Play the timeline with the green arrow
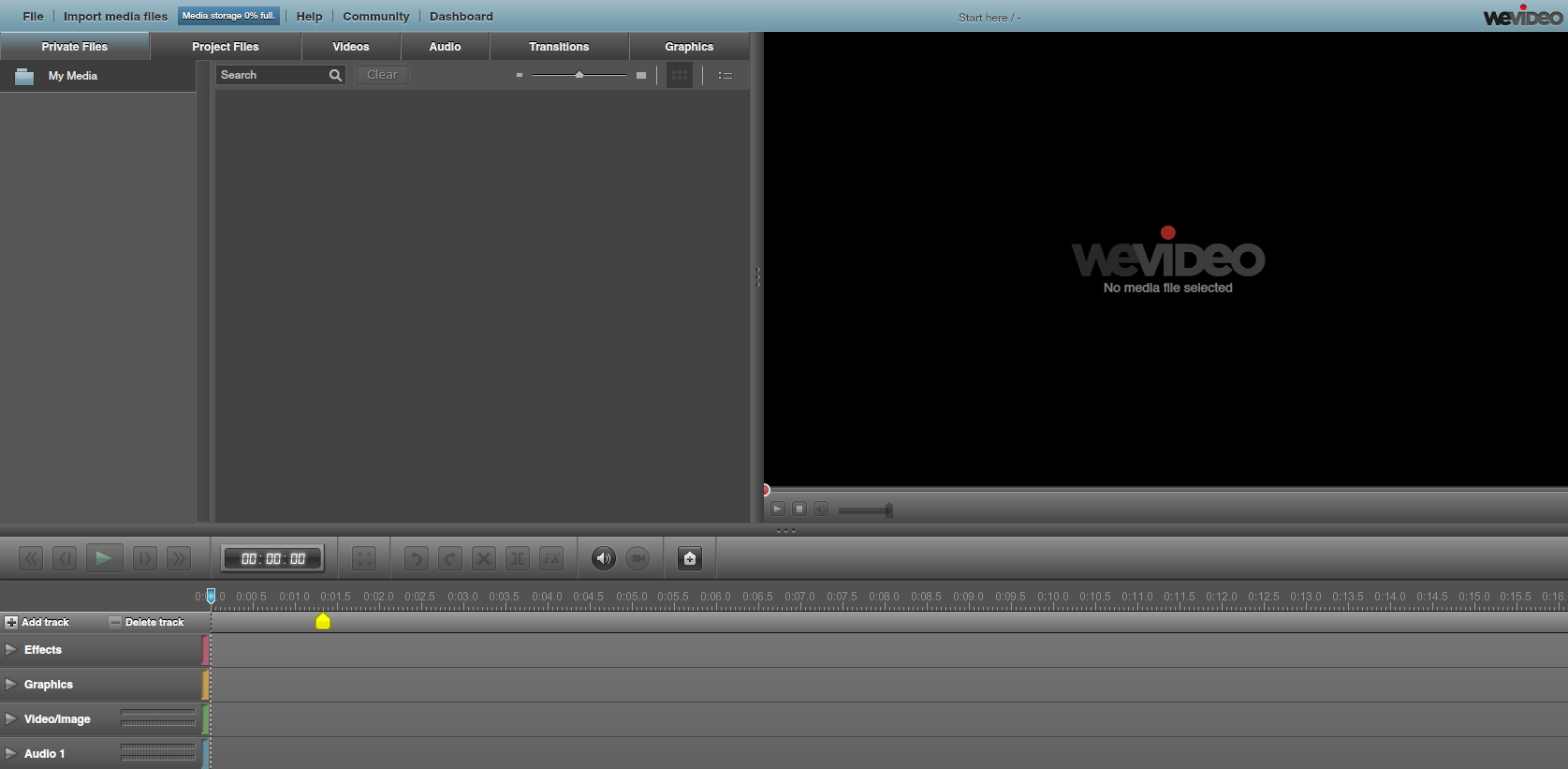Screen dimensions: 1568x769 coord(104,558)
